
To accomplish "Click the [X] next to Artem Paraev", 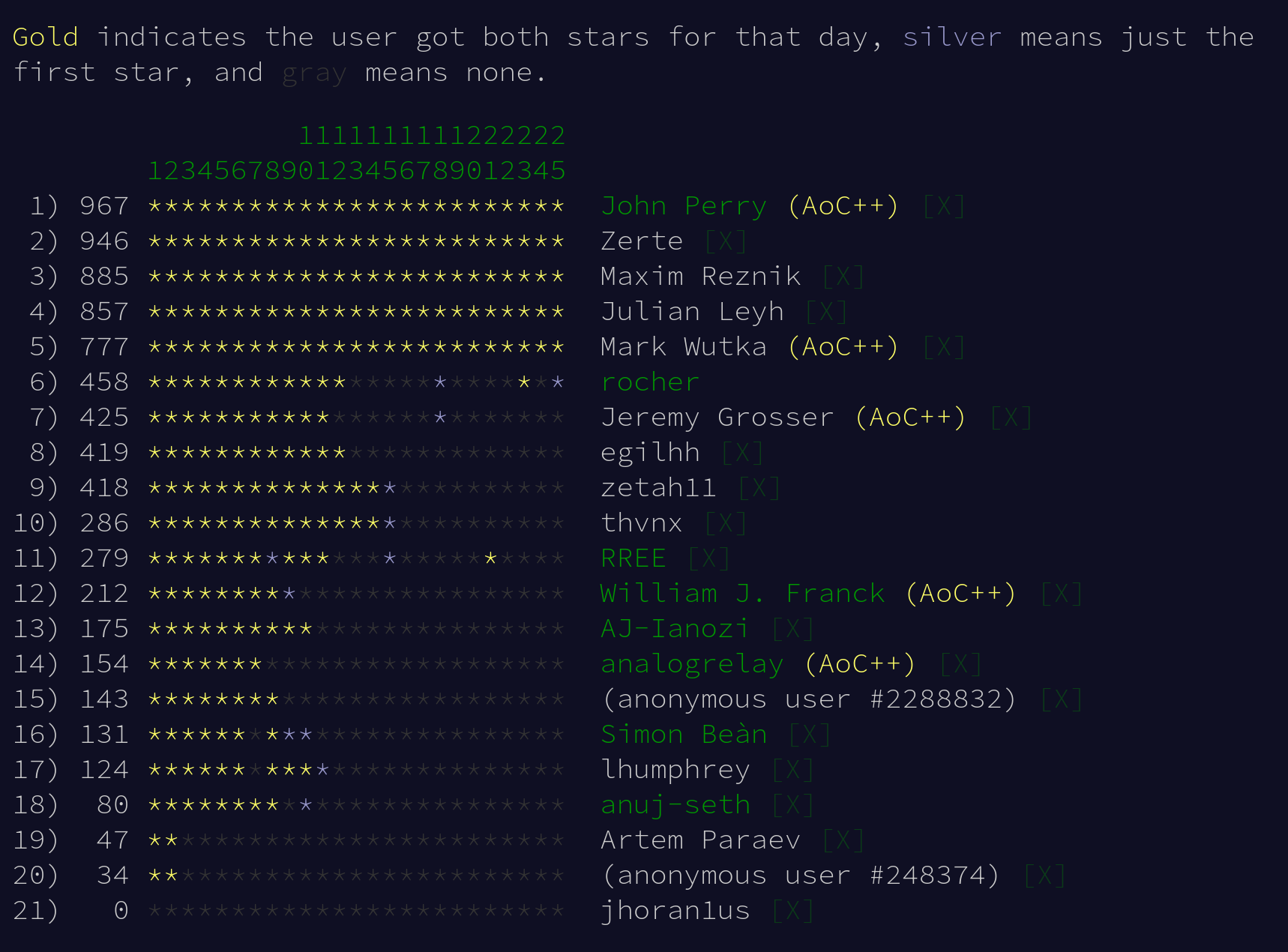I will click(843, 840).
